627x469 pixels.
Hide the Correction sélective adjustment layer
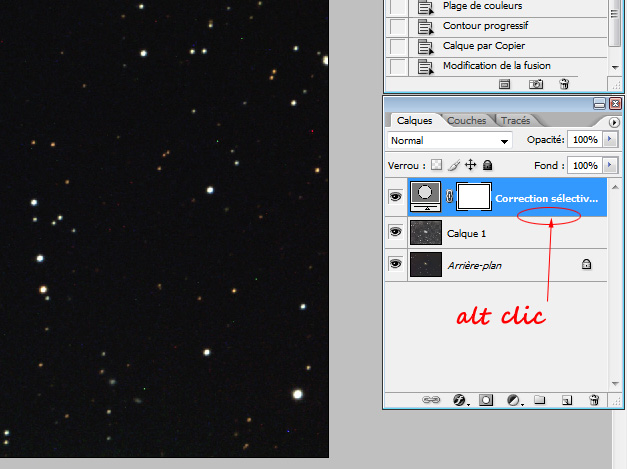(x=395, y=197)
